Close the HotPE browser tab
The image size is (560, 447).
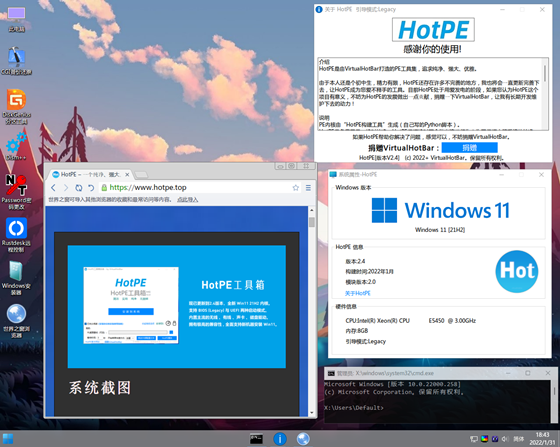[x=127, y=175]
